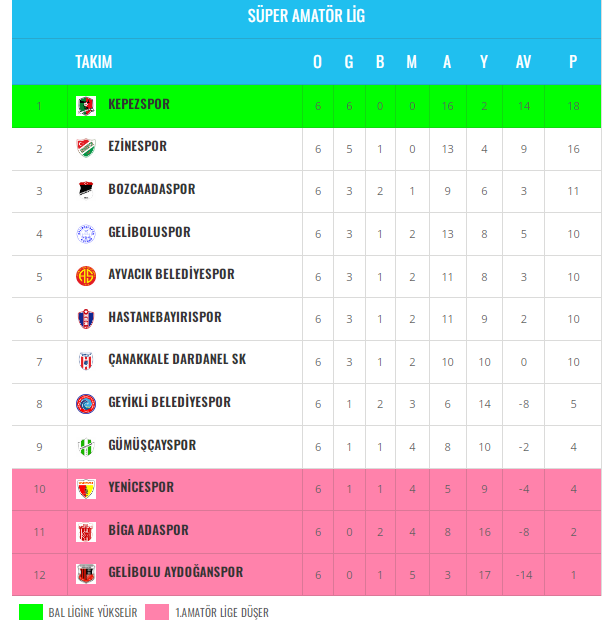615x622 pixels.
Task: Open the Ayvacık Belediyespor AS emblem
Action: pyautogui.click(x=86, y=276)
